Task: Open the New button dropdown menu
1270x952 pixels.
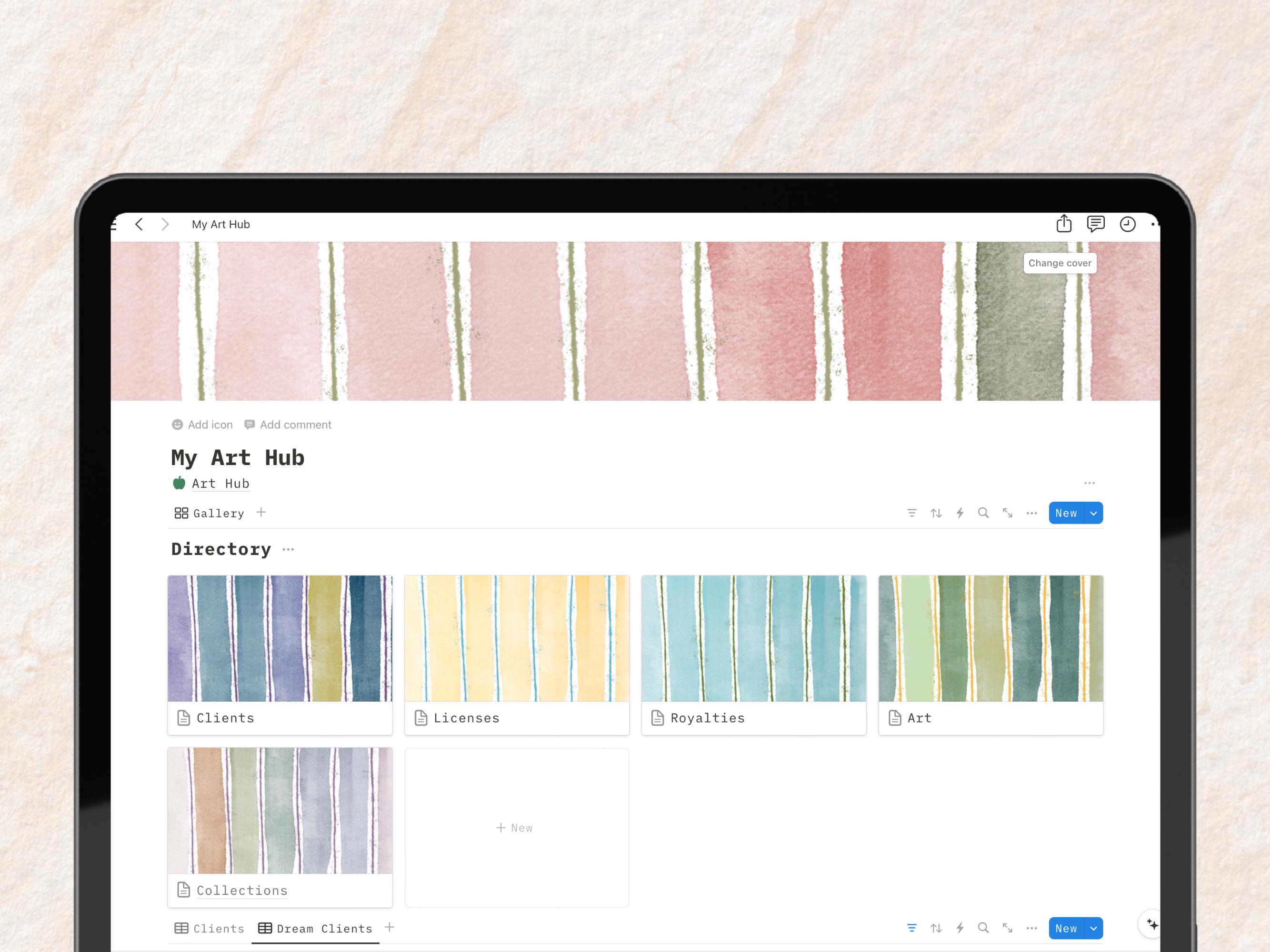Action: [x=1092, y=513]
